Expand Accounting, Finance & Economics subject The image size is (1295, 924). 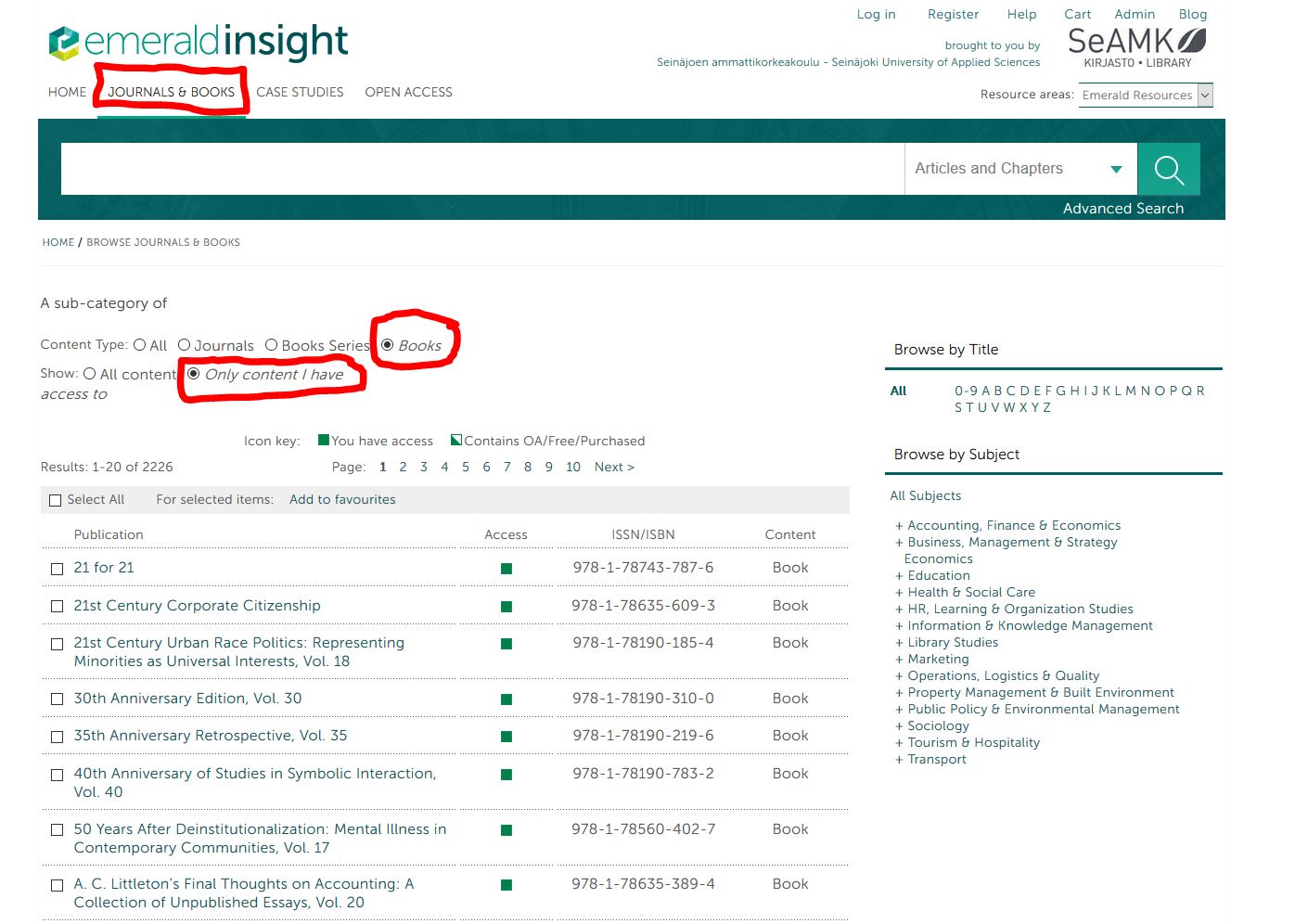[899, 526]
